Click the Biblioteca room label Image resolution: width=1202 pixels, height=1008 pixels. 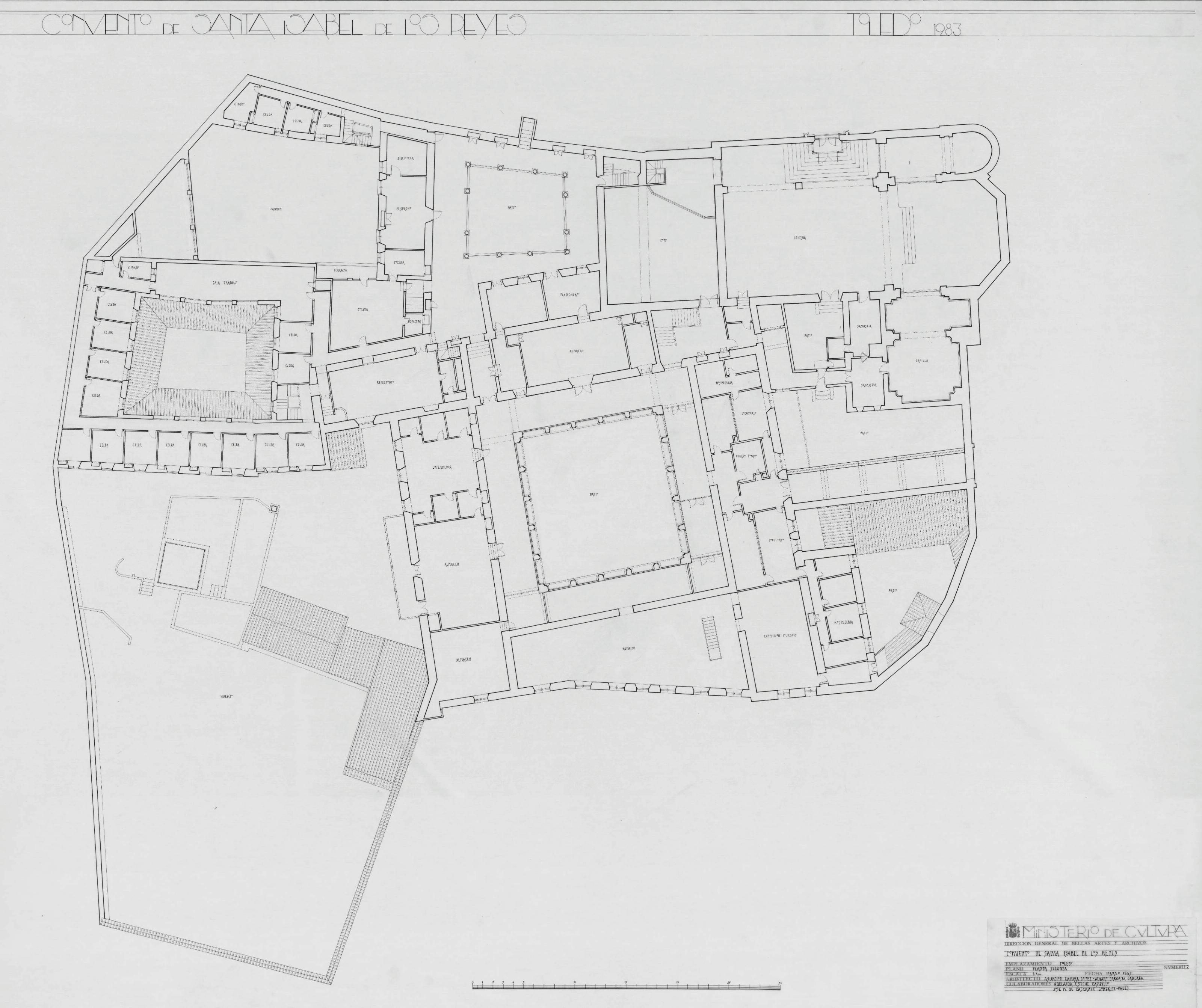(x=406, y=158)
